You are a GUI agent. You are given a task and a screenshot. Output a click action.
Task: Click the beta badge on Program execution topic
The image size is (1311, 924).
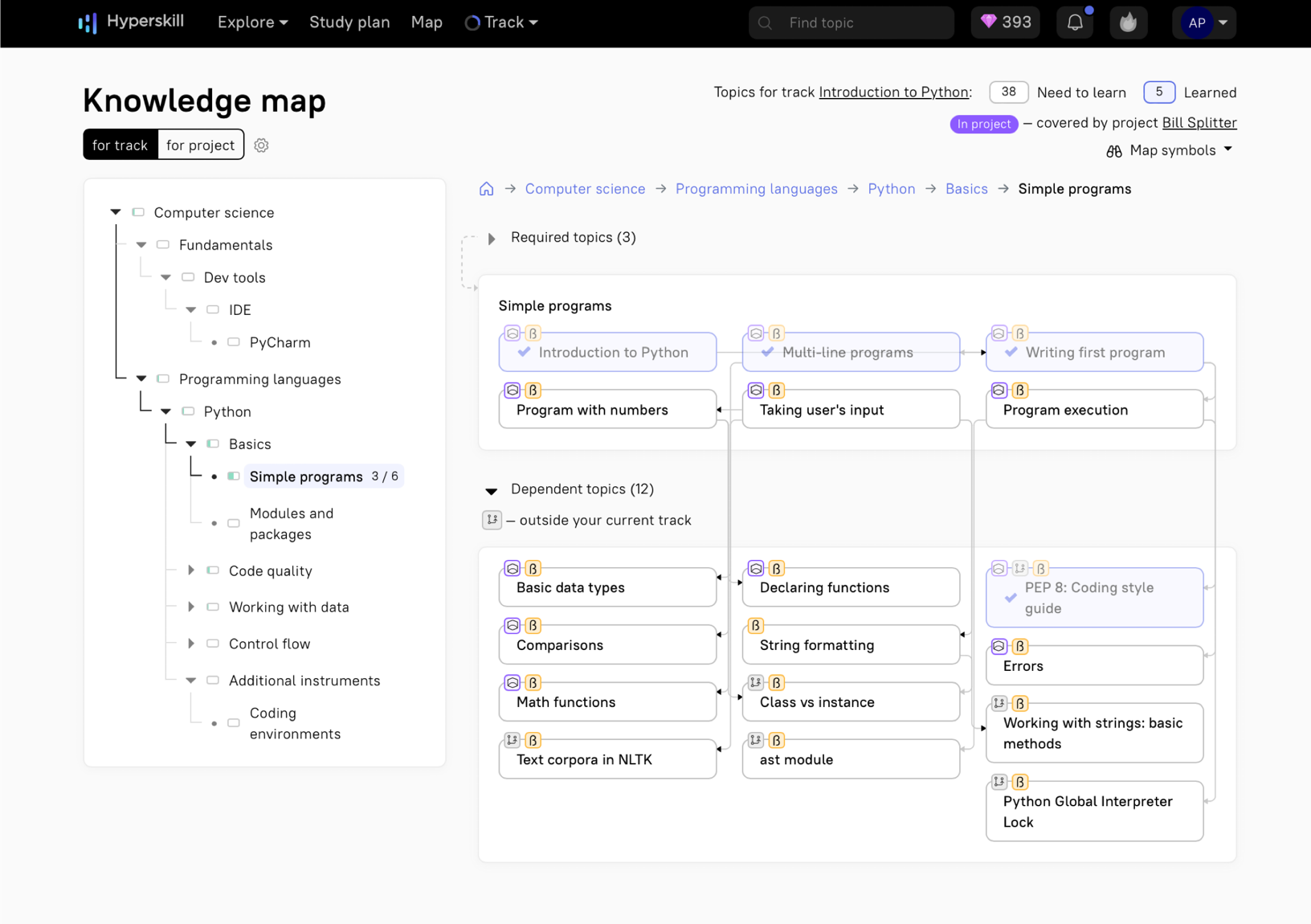click(x=1019, y=390)
